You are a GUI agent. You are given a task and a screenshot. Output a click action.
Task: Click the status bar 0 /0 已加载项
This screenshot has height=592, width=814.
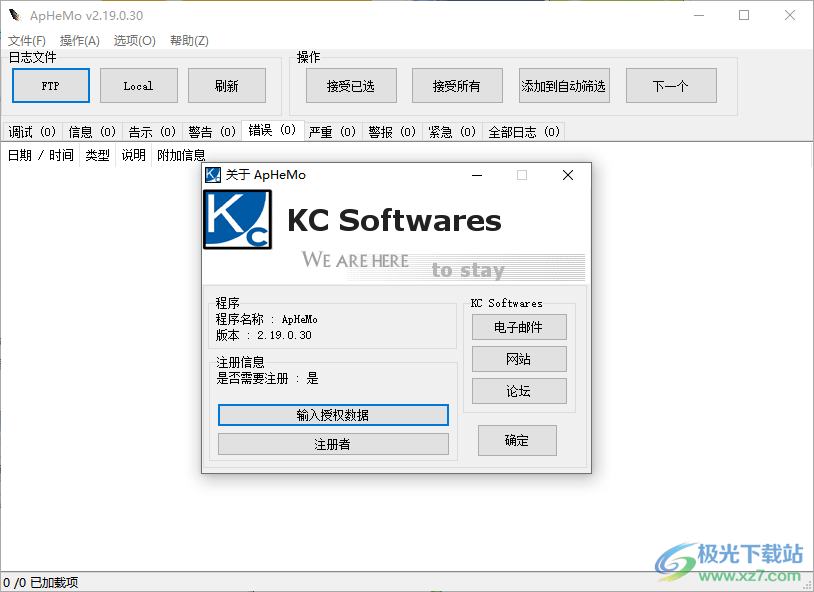(40, 583)
